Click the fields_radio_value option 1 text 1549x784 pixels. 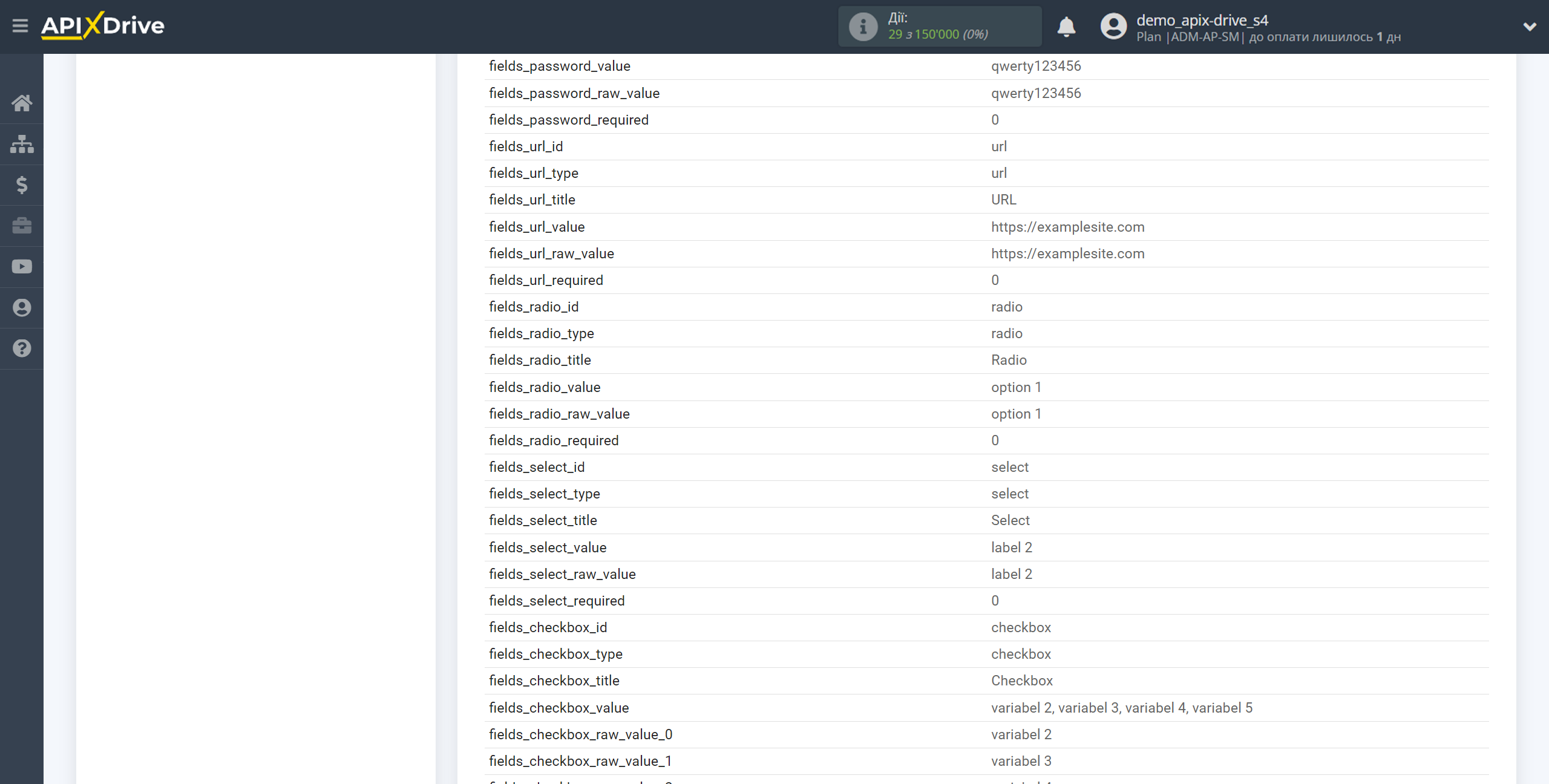[x=1016, y=387]
